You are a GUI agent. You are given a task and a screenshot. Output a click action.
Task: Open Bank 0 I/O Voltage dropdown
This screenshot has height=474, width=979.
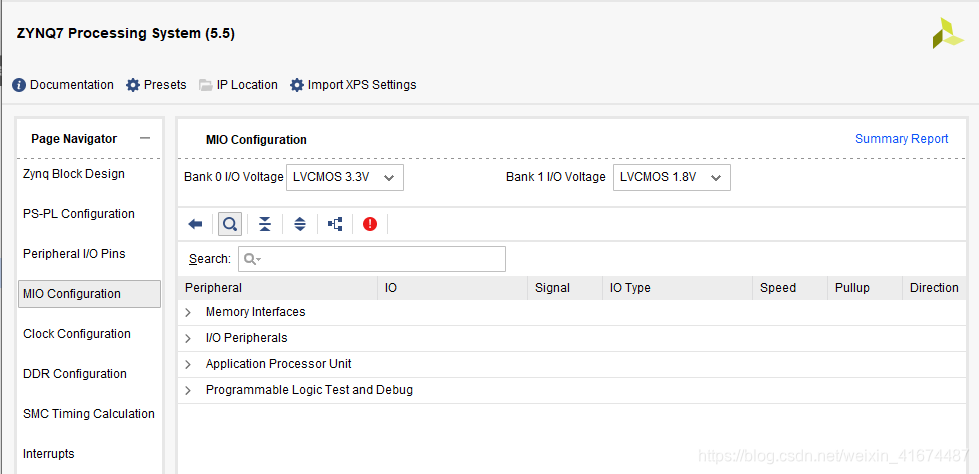(x=345, y=177)
